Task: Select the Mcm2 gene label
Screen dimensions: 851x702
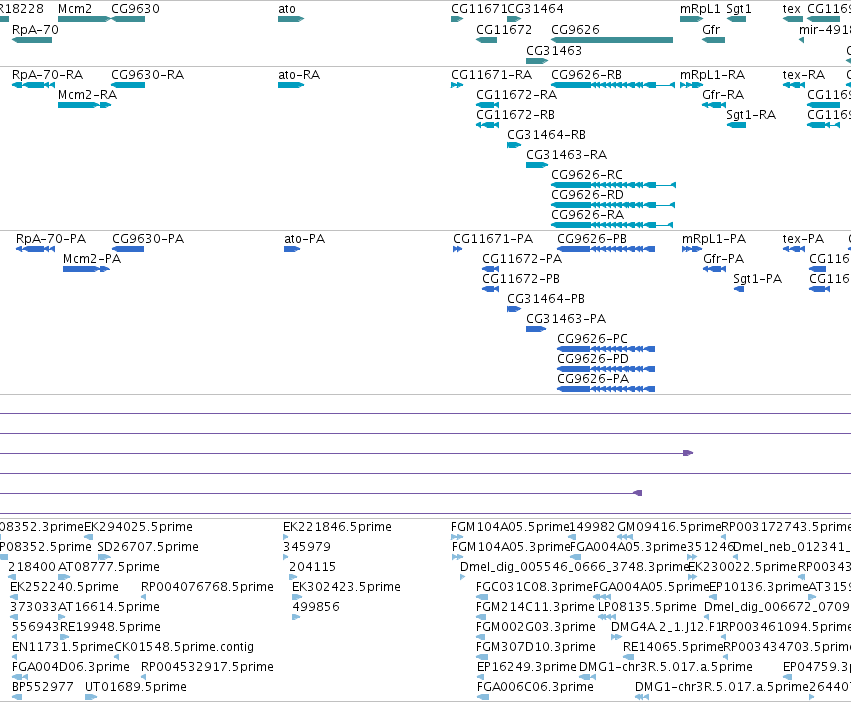Action: (x=75, y=9)
